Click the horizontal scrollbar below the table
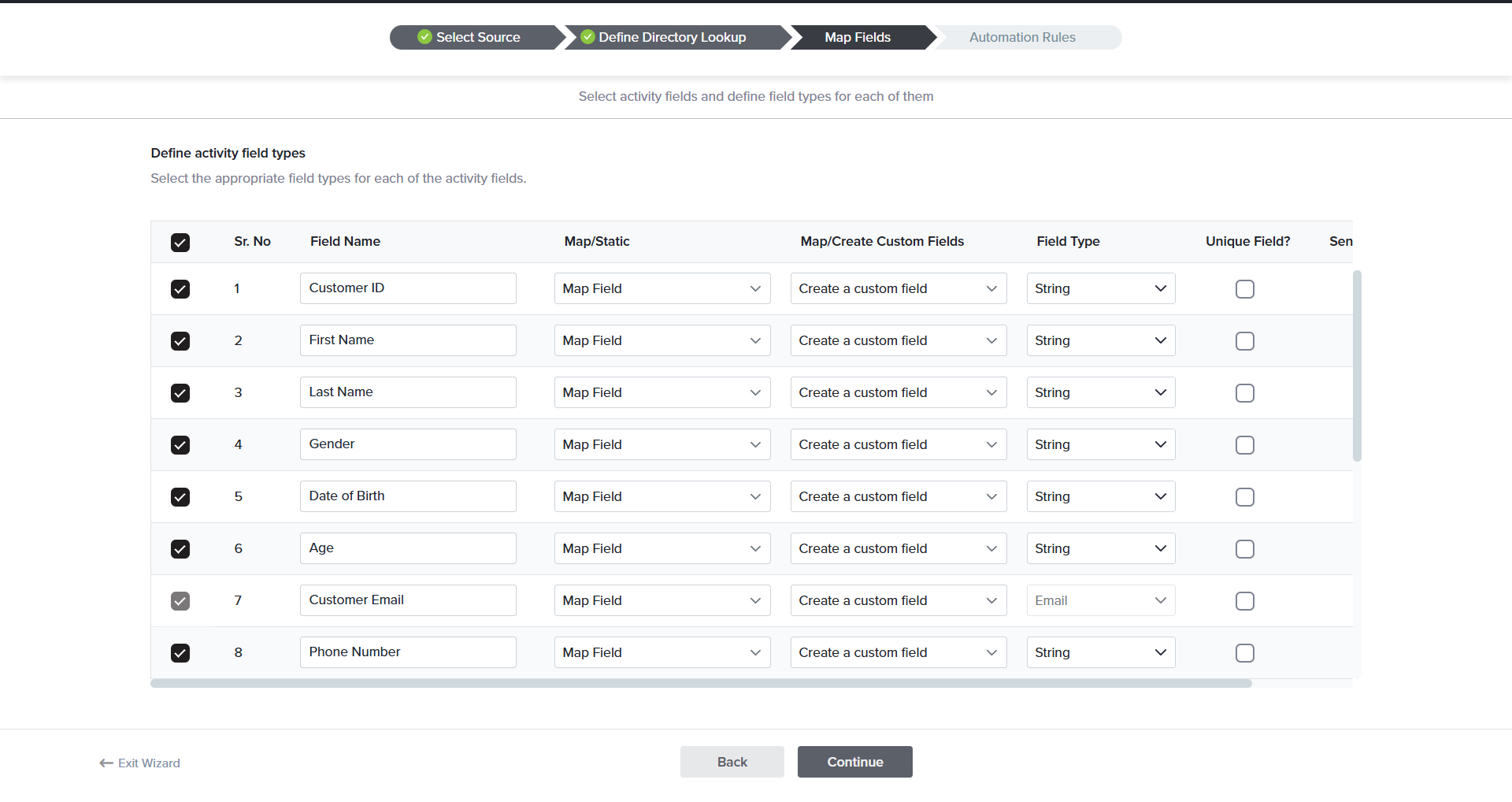1512x802 pixels. 701,684
